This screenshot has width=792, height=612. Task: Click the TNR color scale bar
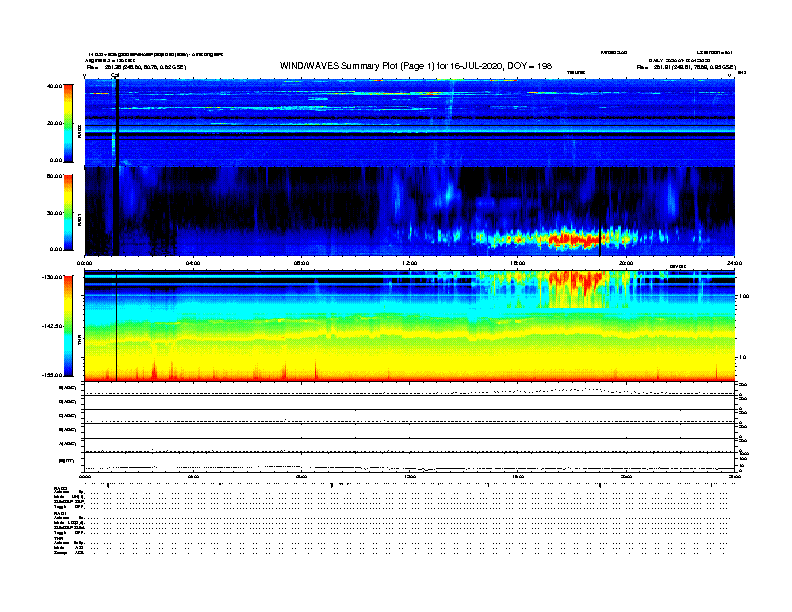coord(68,326)
